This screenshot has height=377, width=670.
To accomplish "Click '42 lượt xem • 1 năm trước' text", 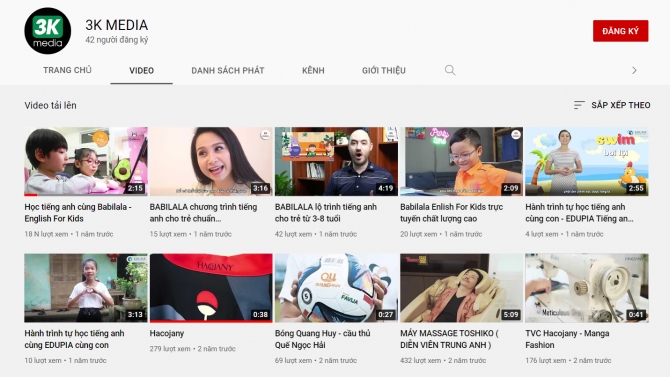I will [x=316, y=234].
